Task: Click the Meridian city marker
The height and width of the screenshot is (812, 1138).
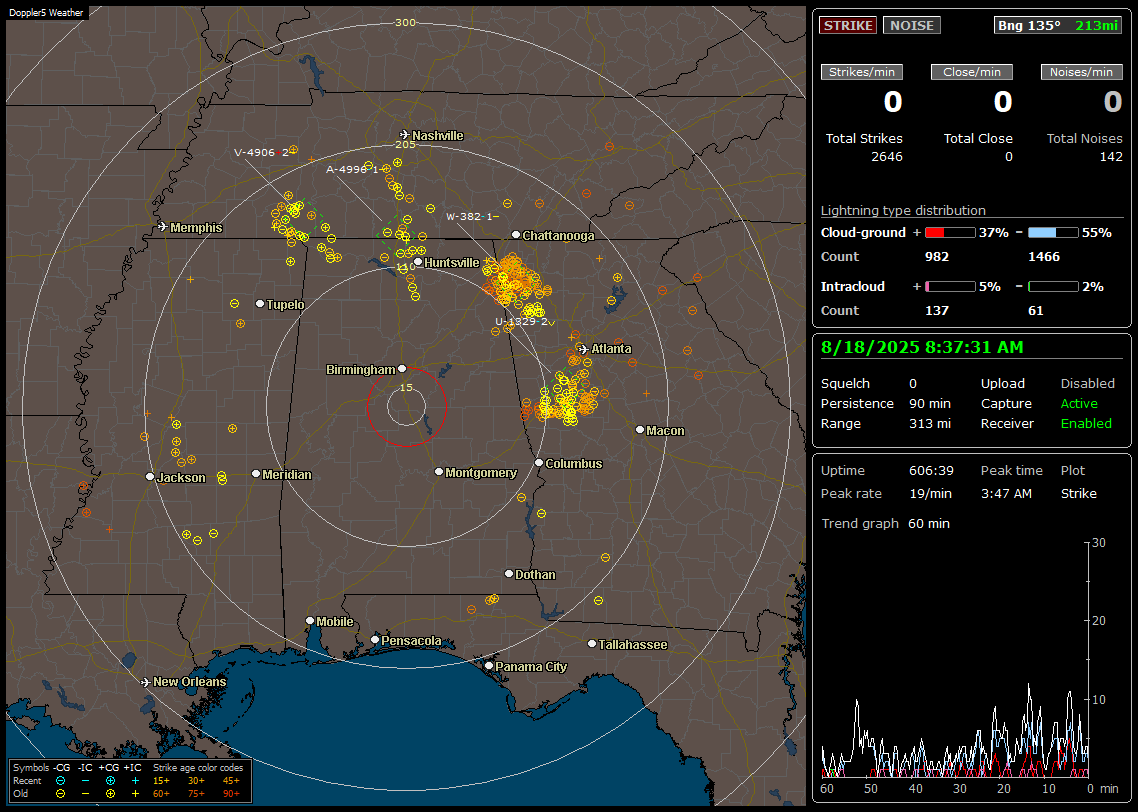Action: [x=255, y=474]
